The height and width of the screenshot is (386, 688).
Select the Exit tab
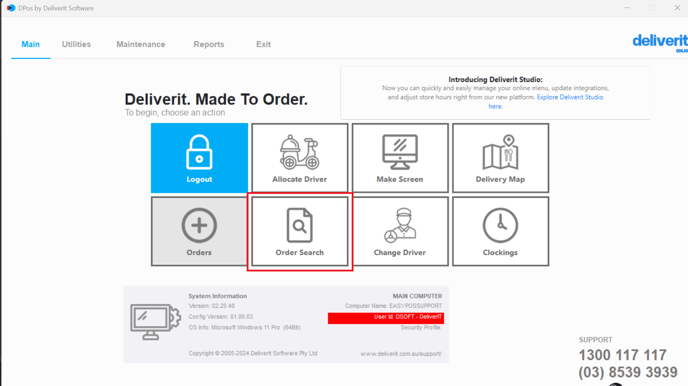(263, 44)
